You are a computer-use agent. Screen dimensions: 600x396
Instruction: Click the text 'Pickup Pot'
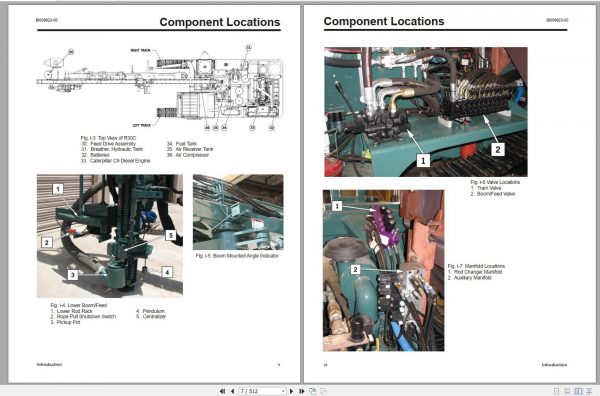[x=68, y=323]
